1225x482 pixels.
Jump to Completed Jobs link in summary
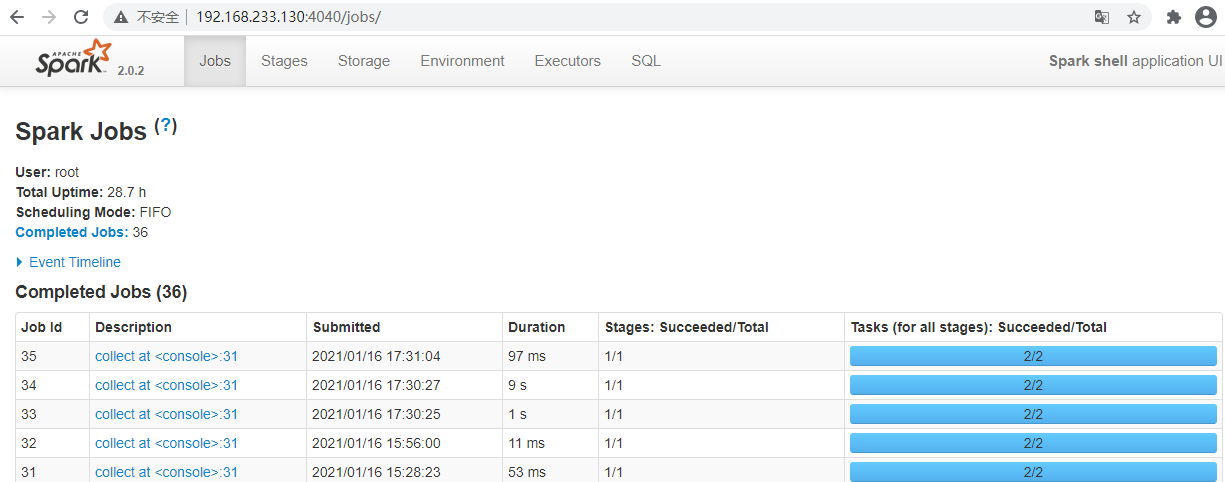pyautogui.click(x=72, y=232)
